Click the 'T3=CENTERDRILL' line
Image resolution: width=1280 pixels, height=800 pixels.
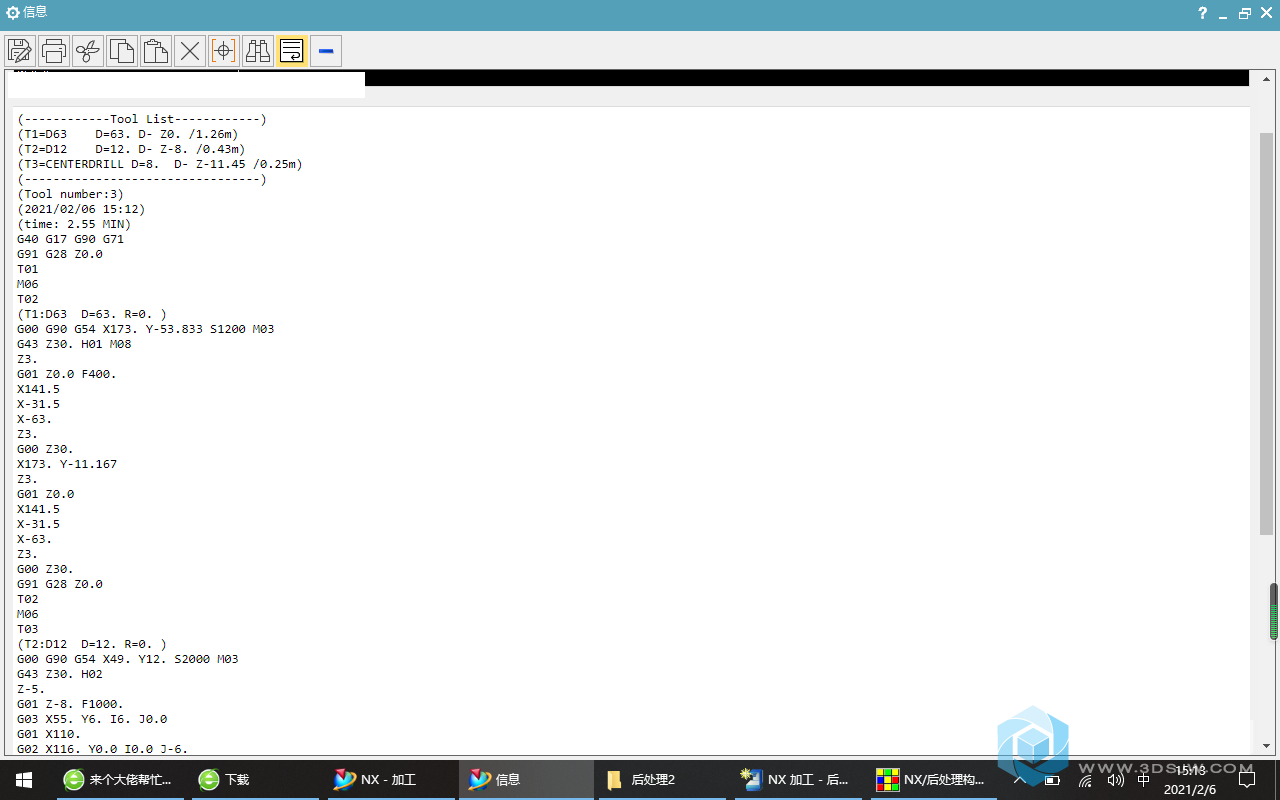160,164
